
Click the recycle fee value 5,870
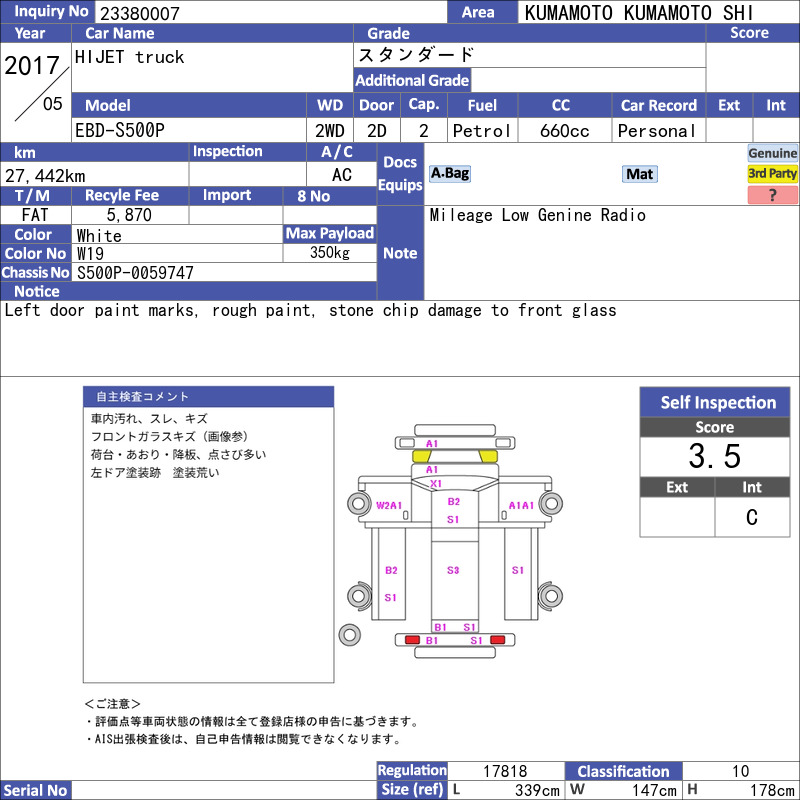coord(129,215)
